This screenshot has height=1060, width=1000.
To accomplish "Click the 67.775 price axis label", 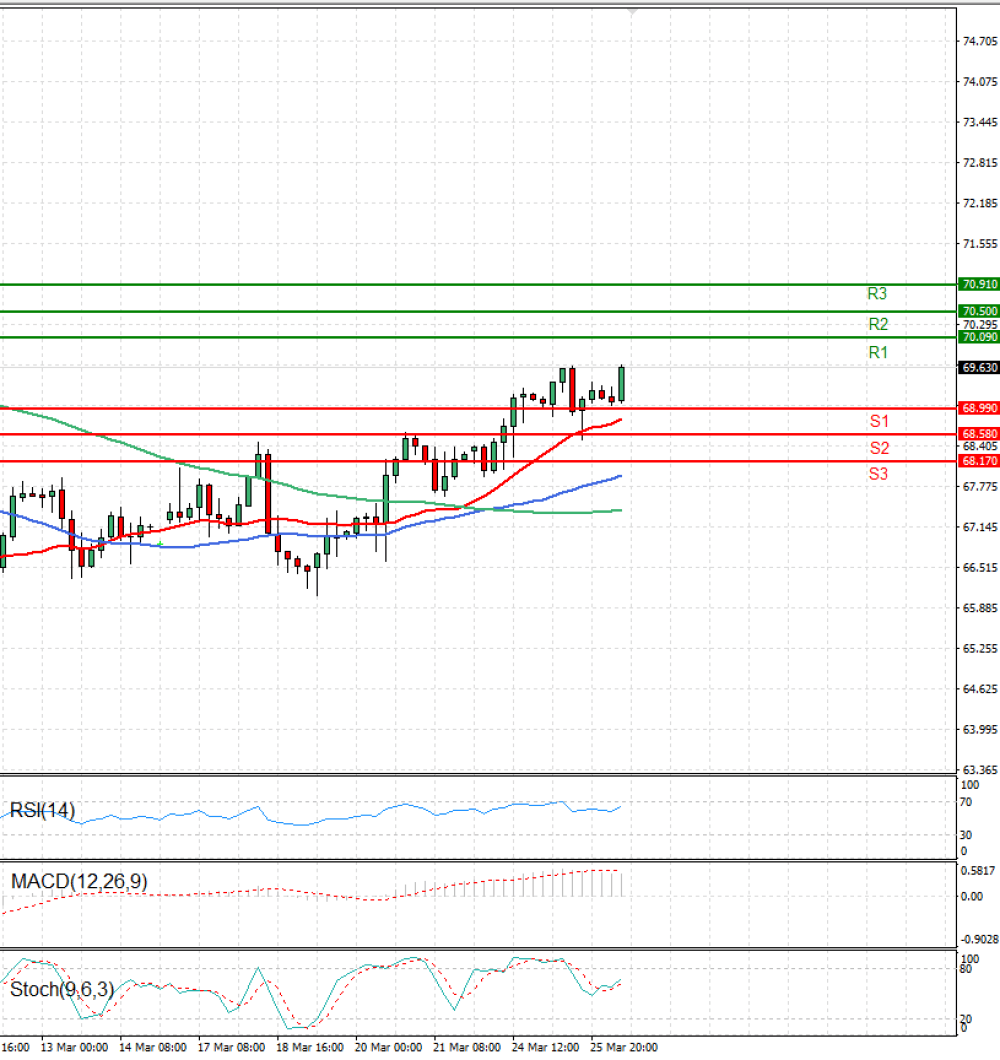I will [x=980, y=487].
